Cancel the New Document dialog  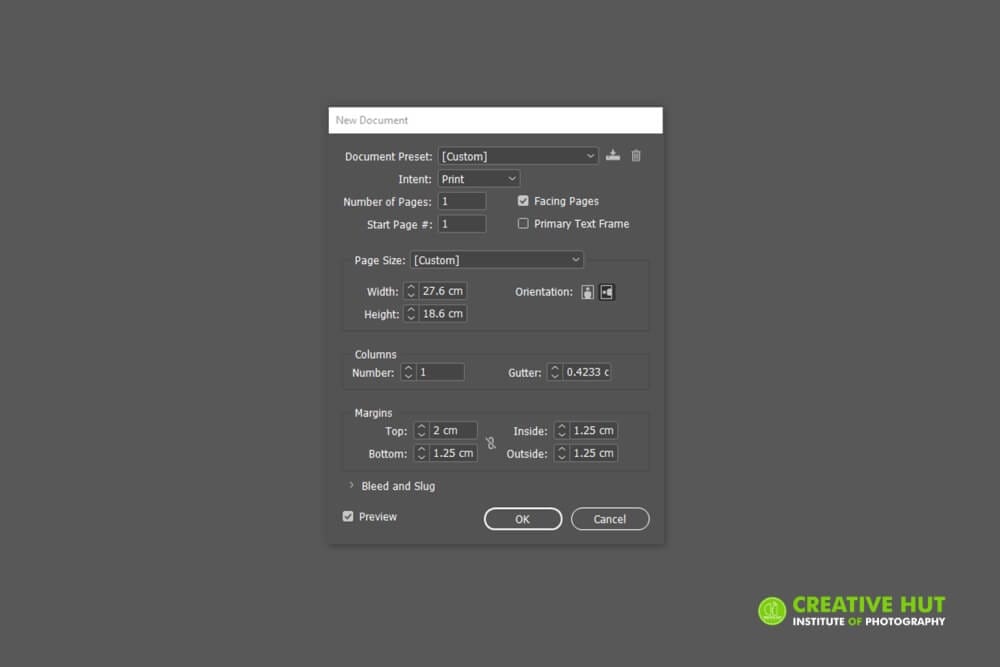point(609,518)
